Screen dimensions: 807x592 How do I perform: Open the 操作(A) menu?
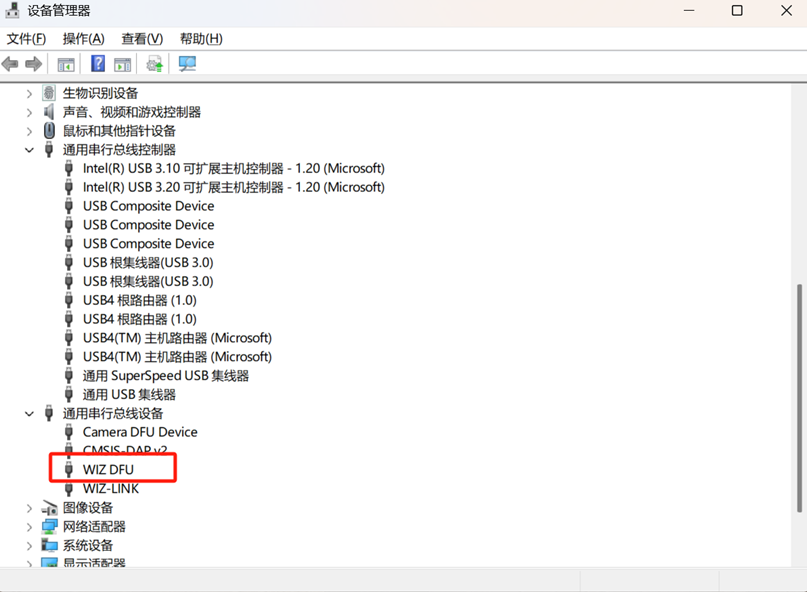click(x=83, y=39)
